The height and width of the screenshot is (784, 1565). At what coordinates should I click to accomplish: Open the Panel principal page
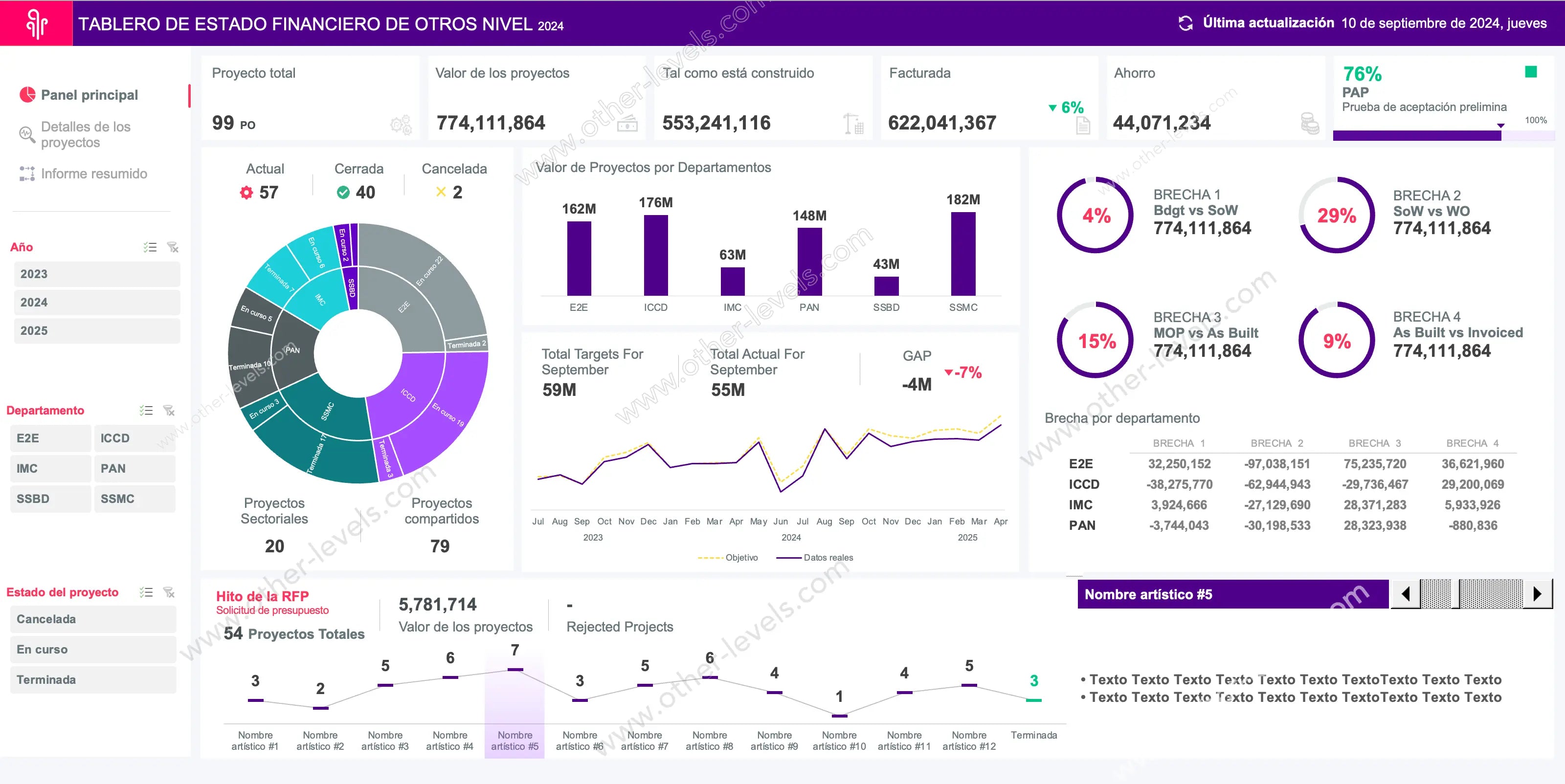point(89,95)
